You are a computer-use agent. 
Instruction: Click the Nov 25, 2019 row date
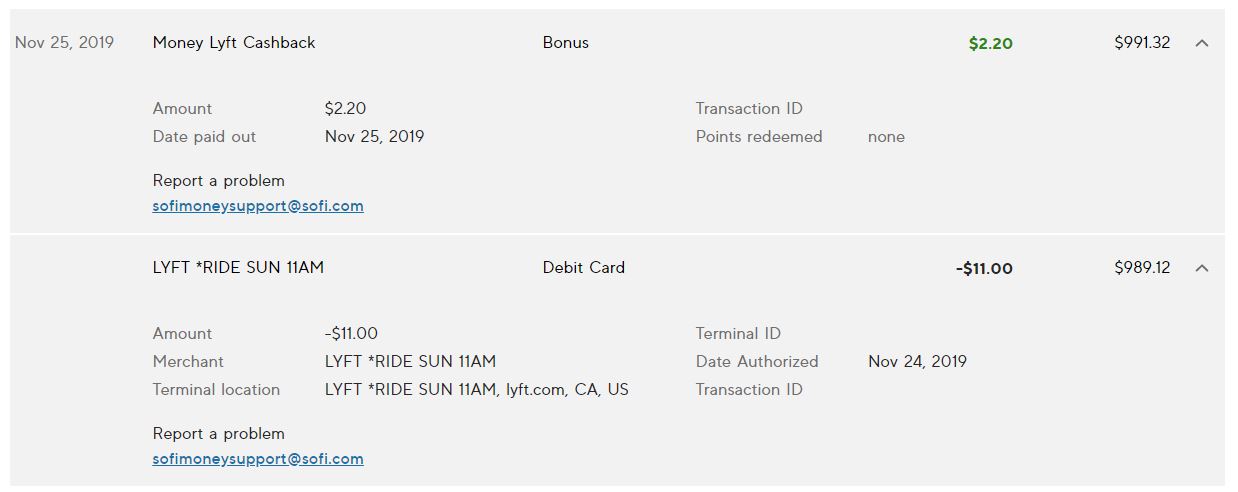(x=65, y=43)
